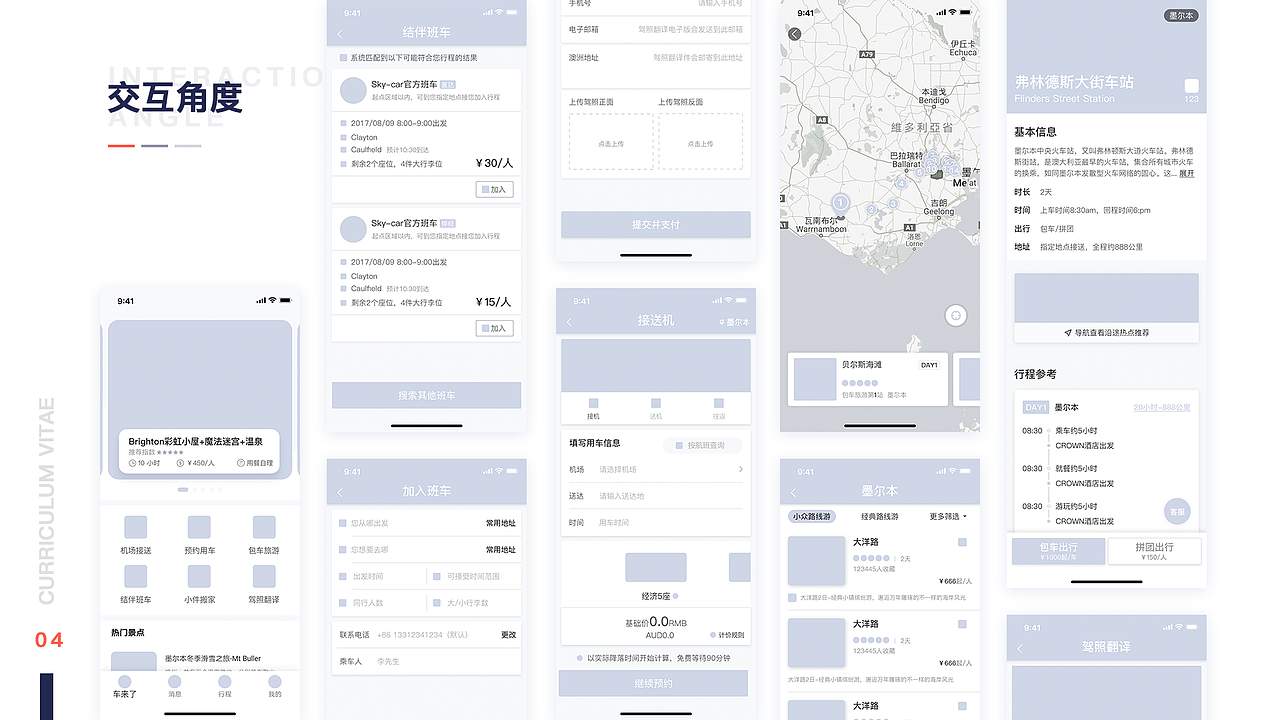The width and height of the screenshot is (1280, 720).
Task: Open 包车旅游 charter tour icon
Action: coord(264,527)
